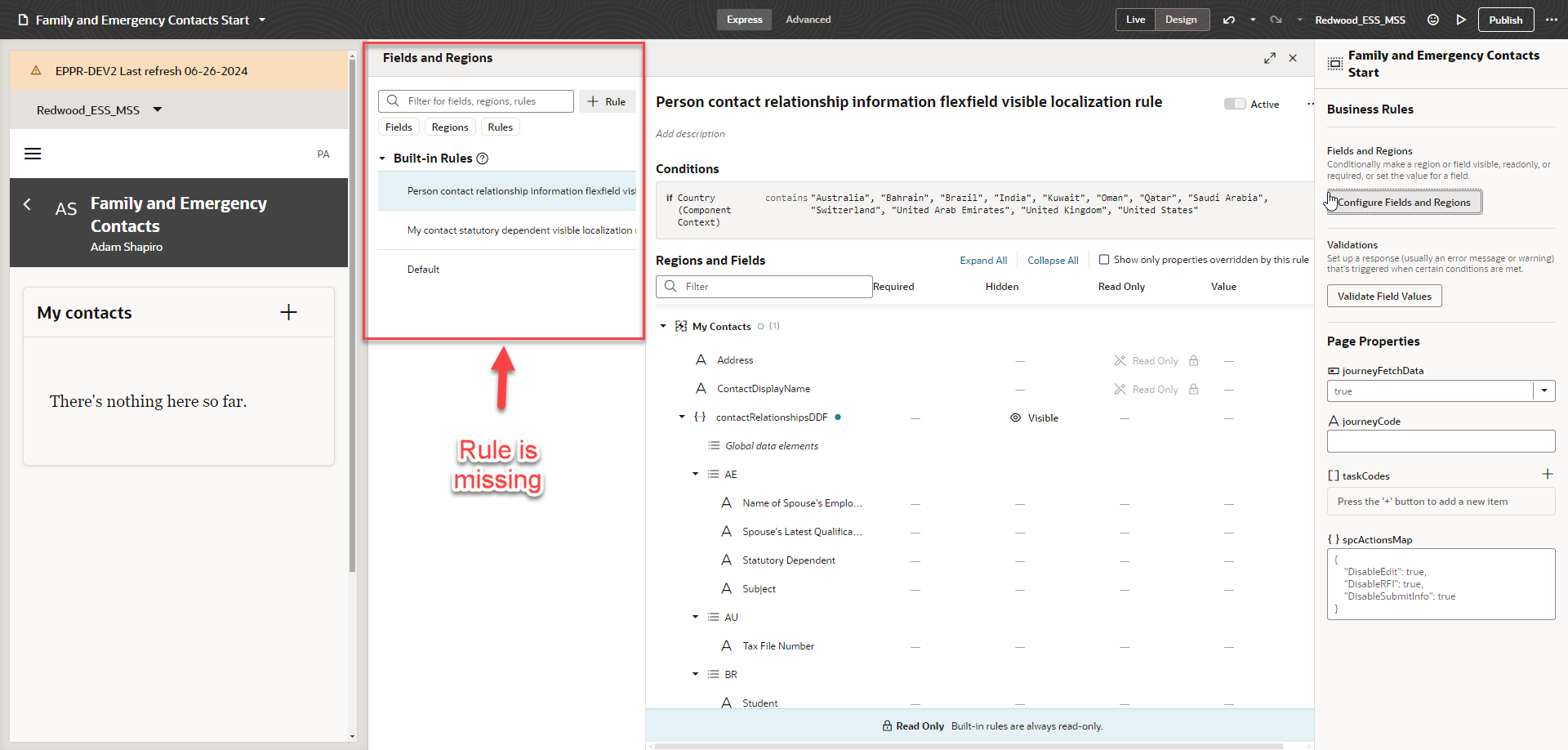Switch to Live mode
Viewport: 1568px width, 750px height.
point(1135,20)
